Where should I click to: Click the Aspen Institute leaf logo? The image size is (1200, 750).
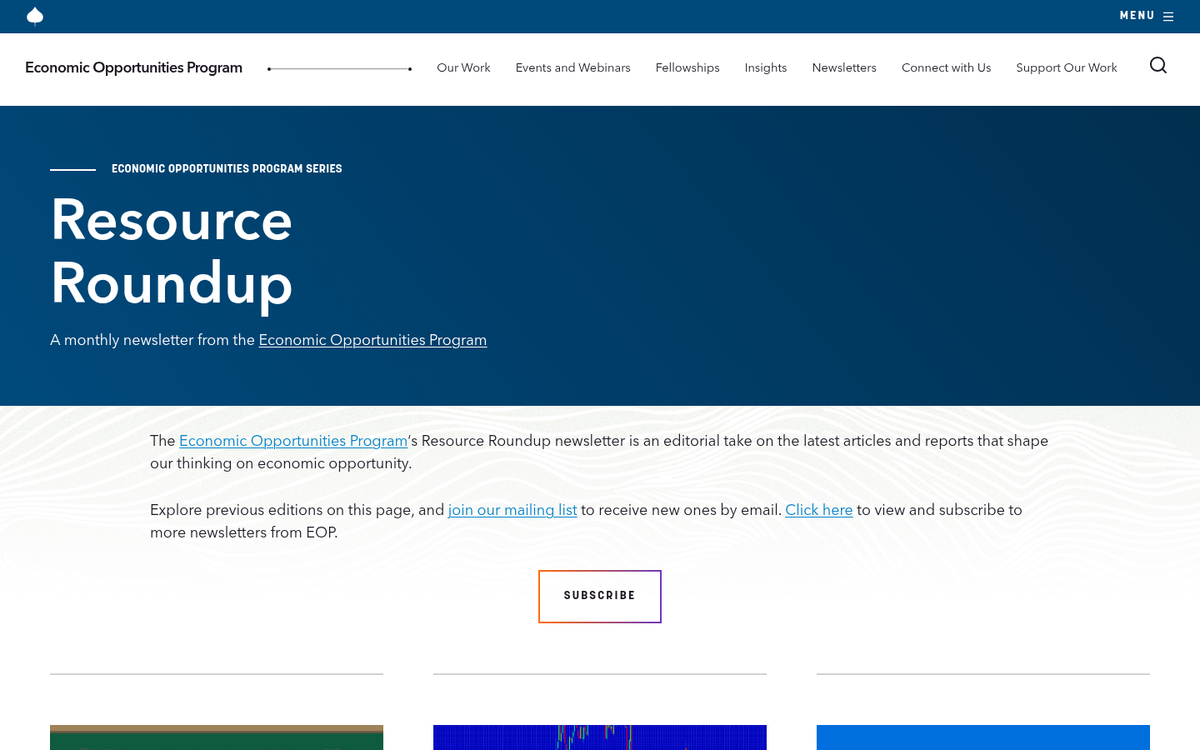pyautogui.click(x=34, y=16)
